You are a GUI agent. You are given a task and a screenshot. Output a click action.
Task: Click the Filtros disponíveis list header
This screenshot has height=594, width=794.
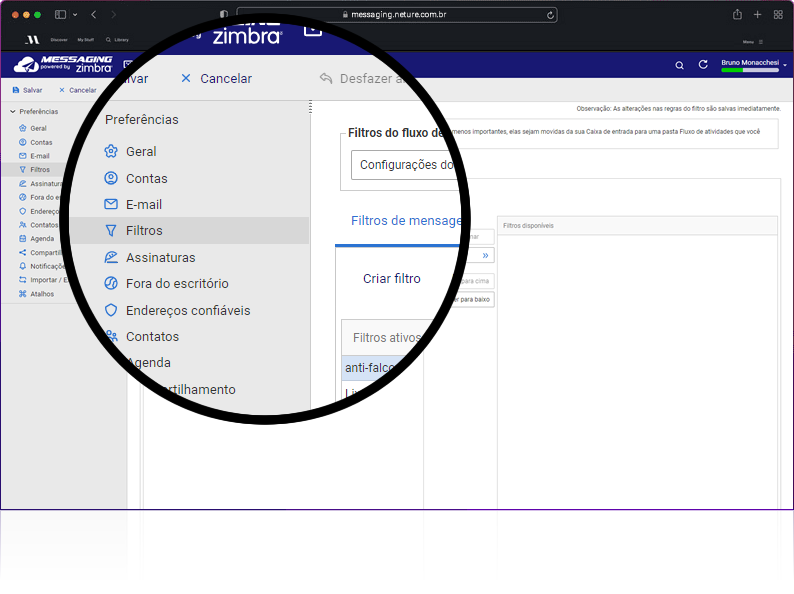coord(637,226)
